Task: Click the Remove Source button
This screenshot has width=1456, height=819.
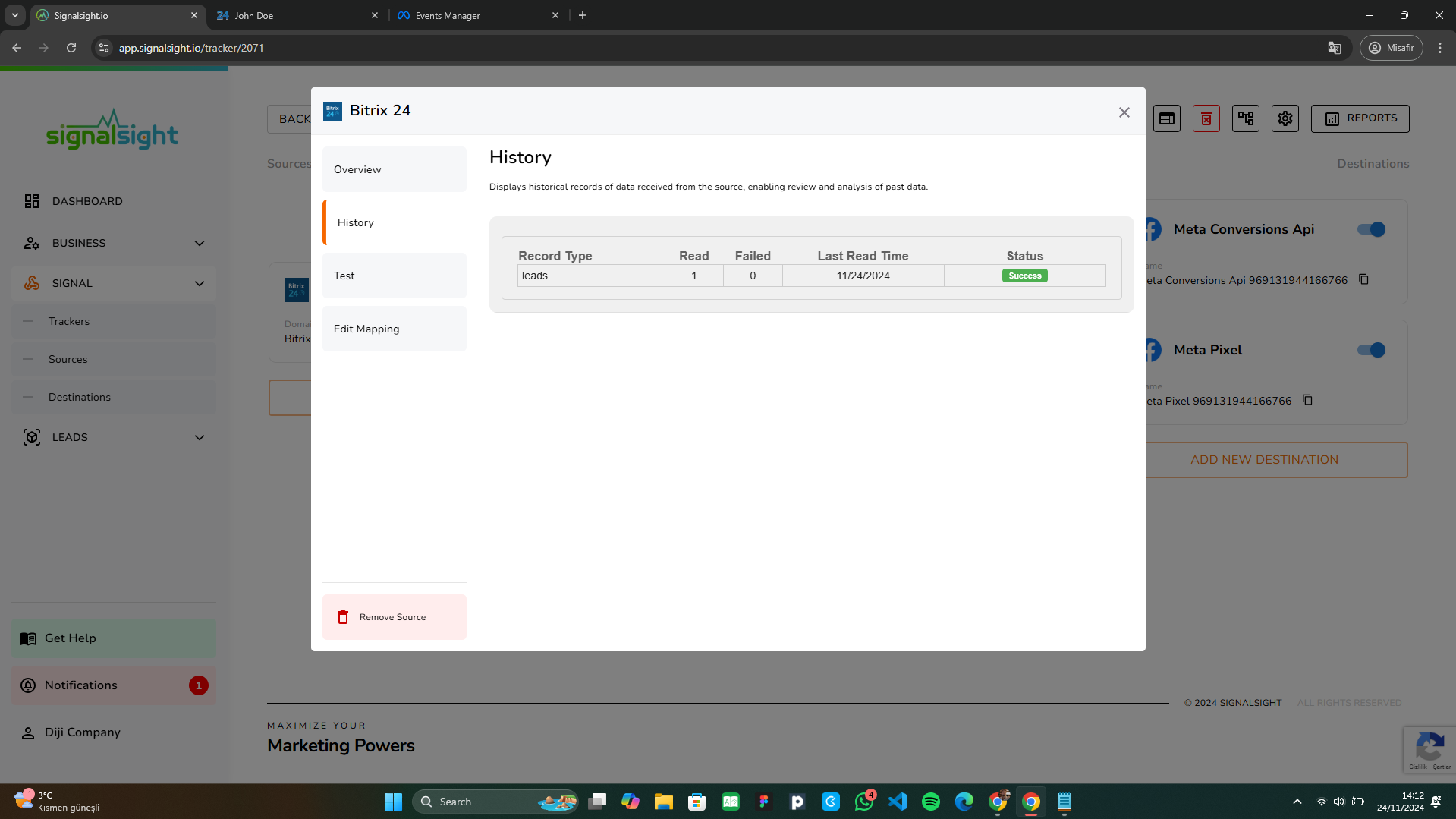Action: [394, 617]
